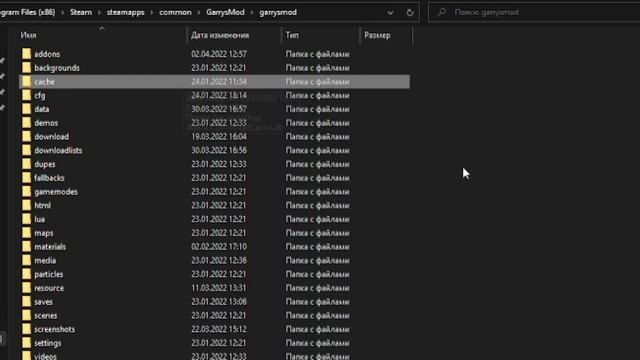Select the download folder icon

tap(27, 137)
